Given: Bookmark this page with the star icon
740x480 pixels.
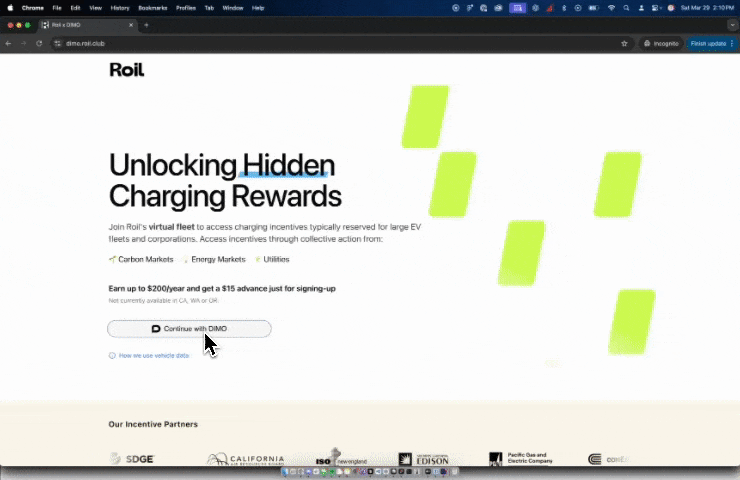Looking at the screenshot, I should click(624, 43).
